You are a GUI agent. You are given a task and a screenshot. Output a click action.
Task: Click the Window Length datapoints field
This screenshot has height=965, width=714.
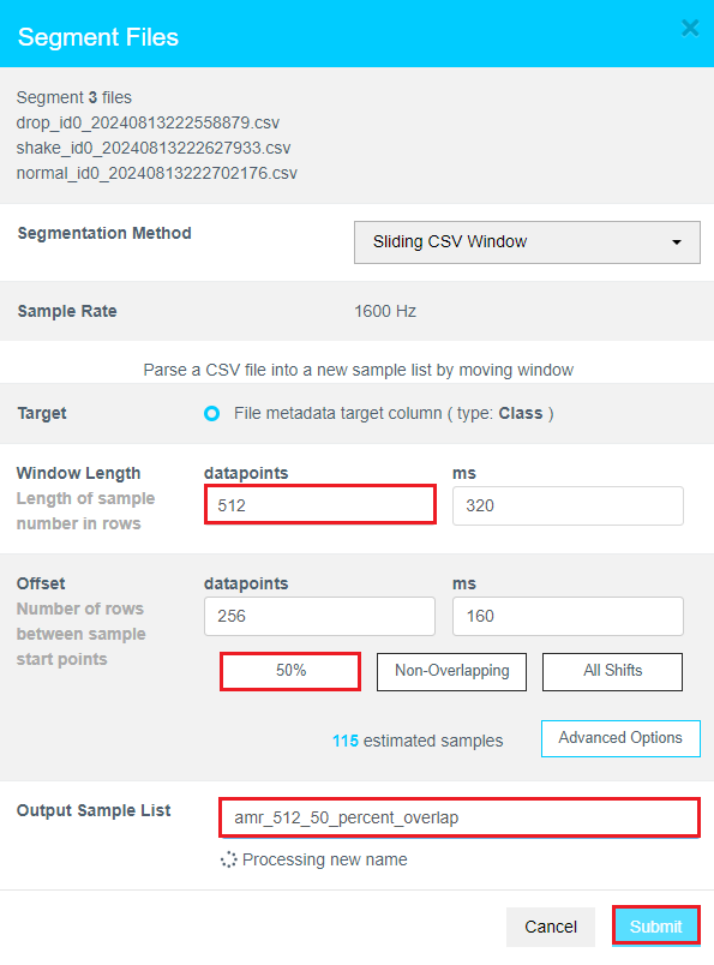[320, 505]
